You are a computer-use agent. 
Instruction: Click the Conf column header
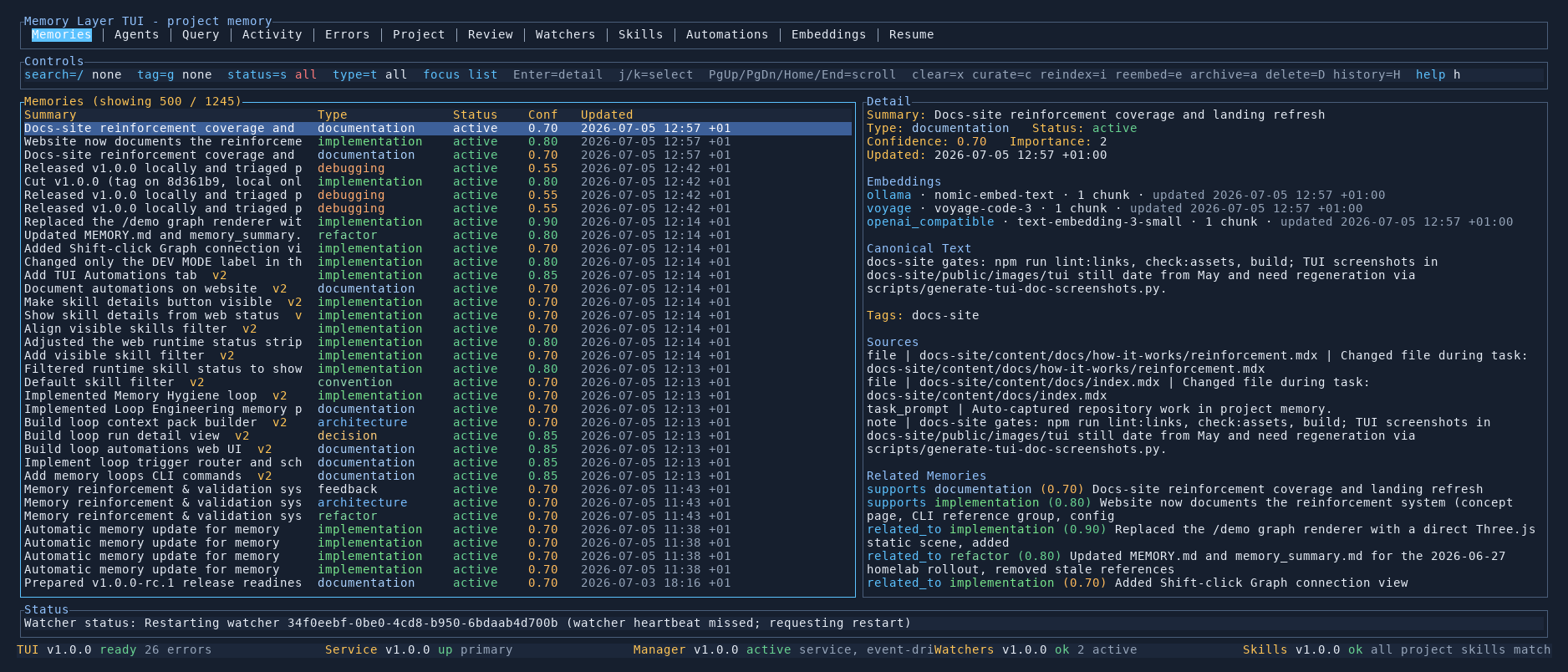click(x=543, y=115)
